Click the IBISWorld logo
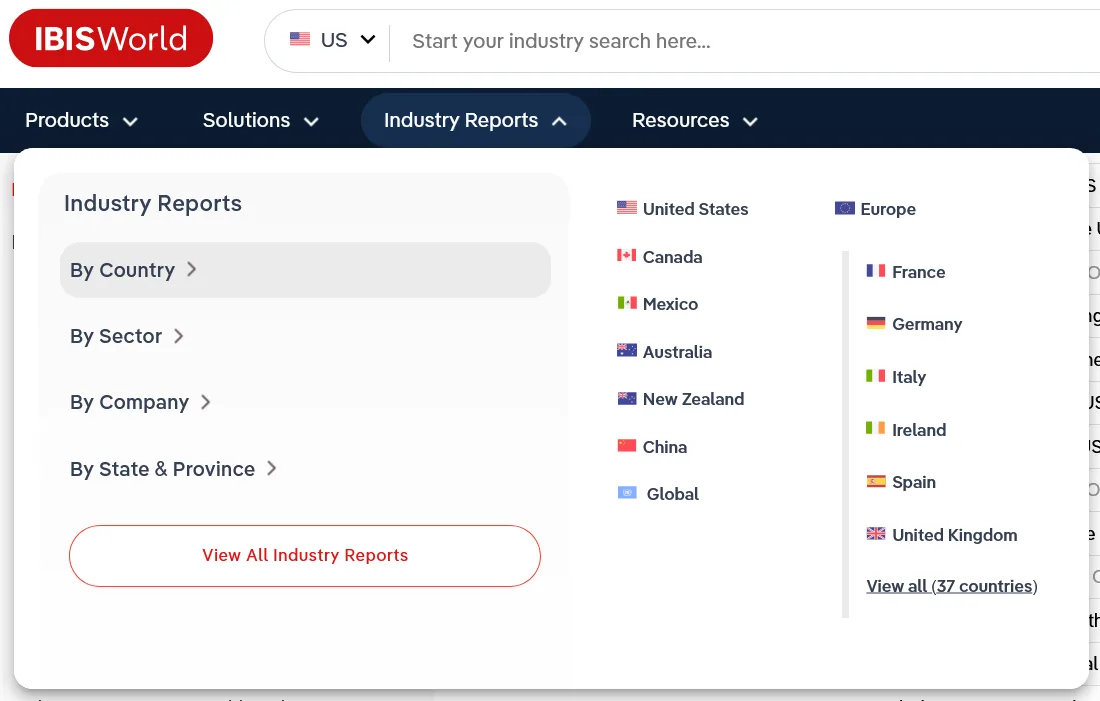Screen dimensions: 1100x701 (x=111, y=39)
